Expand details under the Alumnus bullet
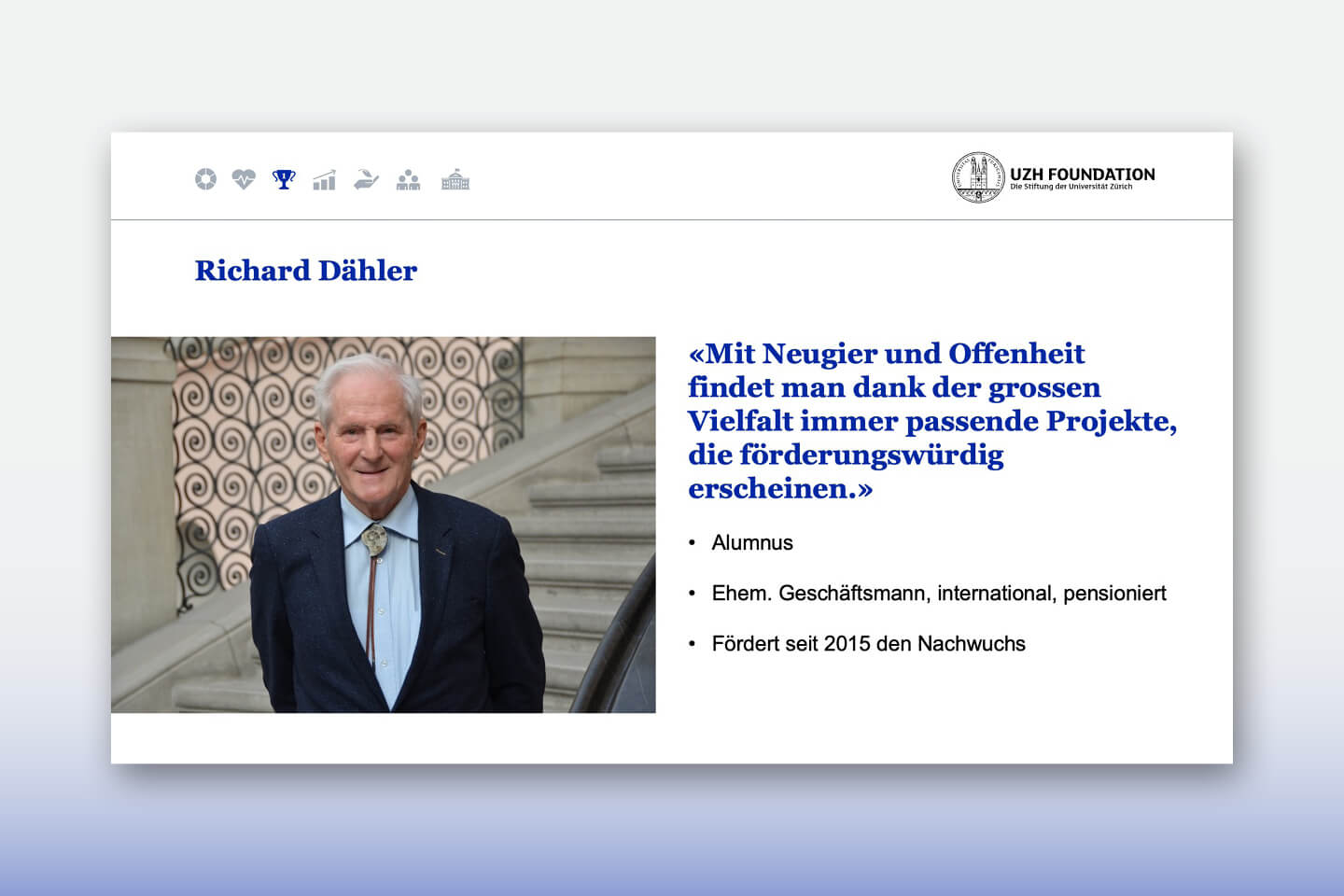 tap(752, 542)
